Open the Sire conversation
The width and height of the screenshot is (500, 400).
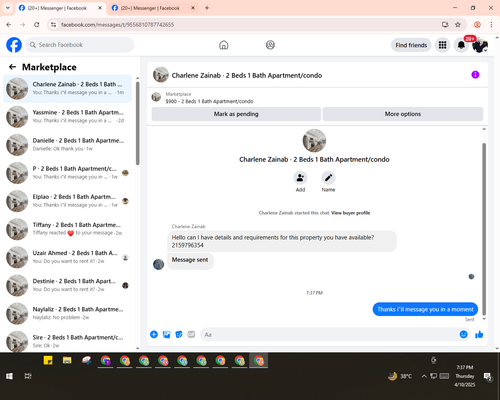pos(67,341)
